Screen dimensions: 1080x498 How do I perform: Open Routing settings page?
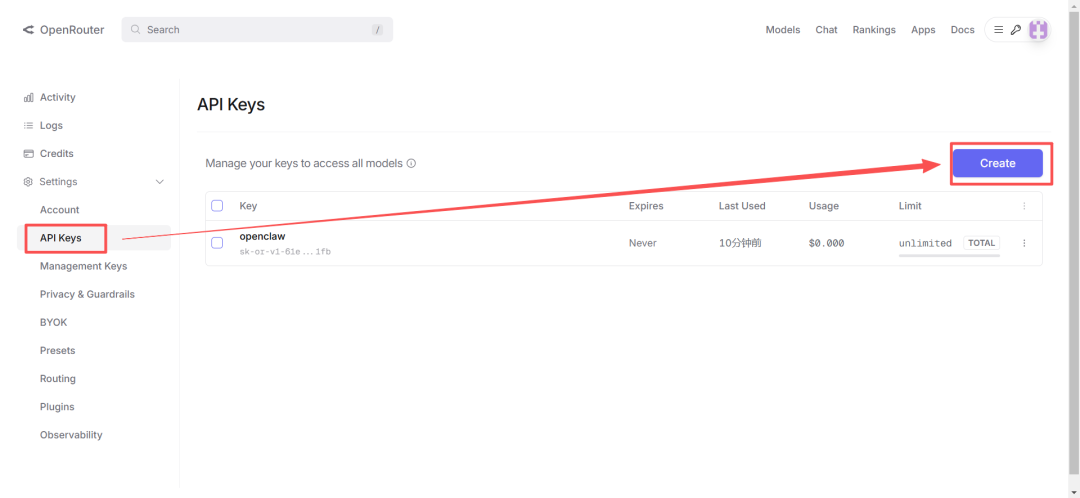tap(58, 379)
